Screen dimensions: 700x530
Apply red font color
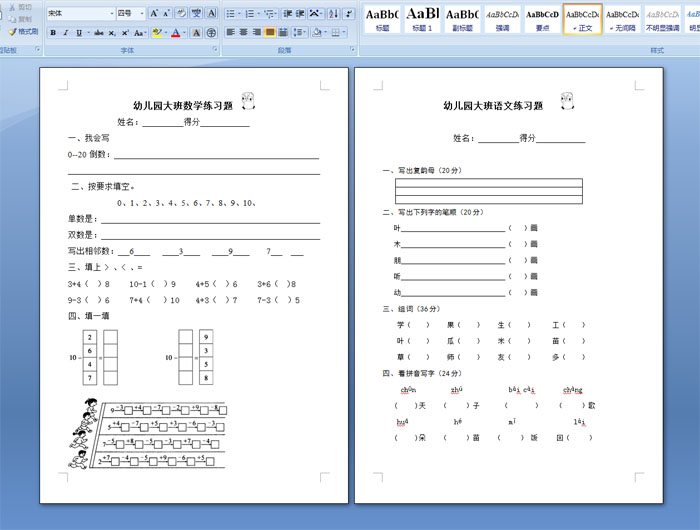pyautogui.click(x=176, y=33)
